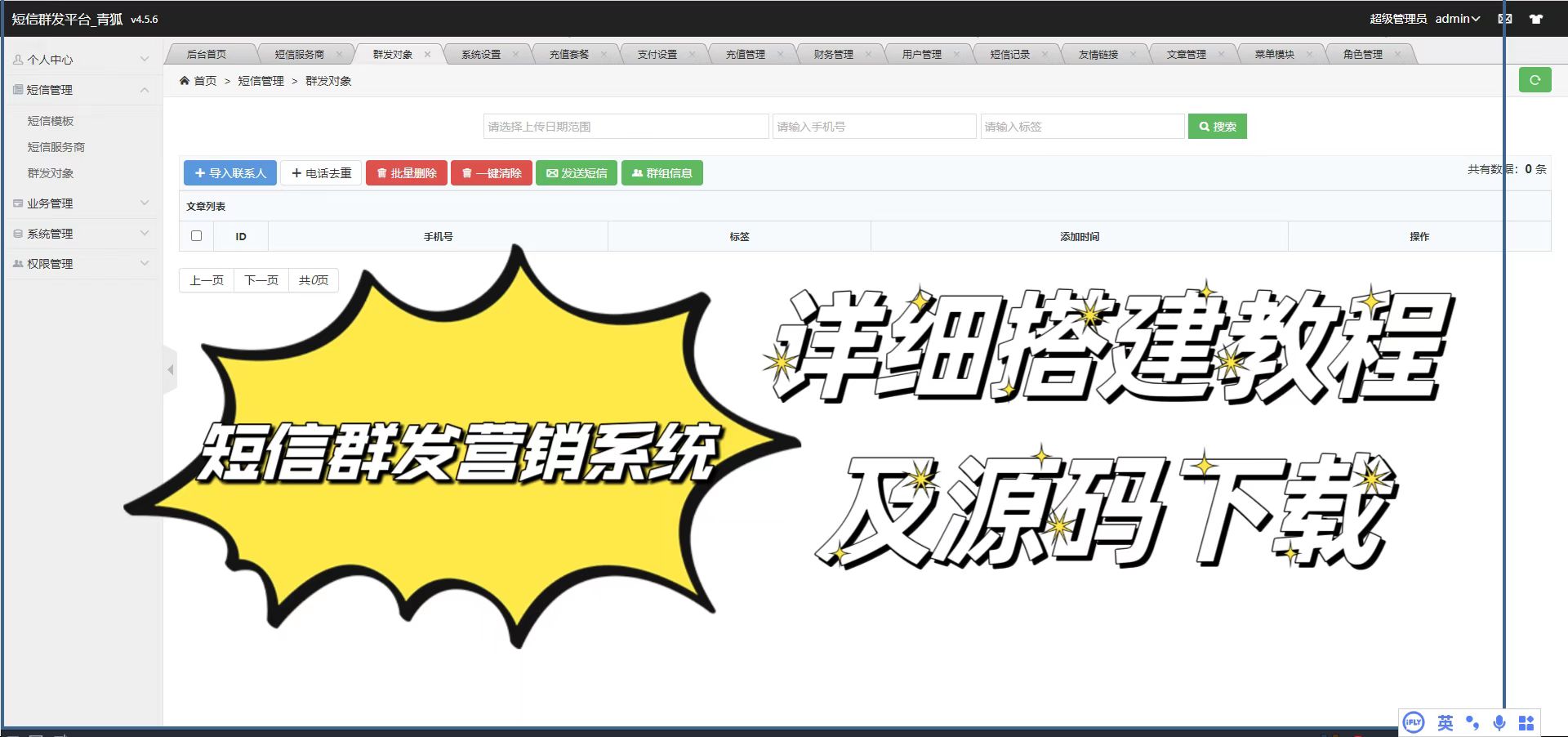Open 群发对象 in the sidebar
Screen dimensions: 1568x737
coord(51,172)
